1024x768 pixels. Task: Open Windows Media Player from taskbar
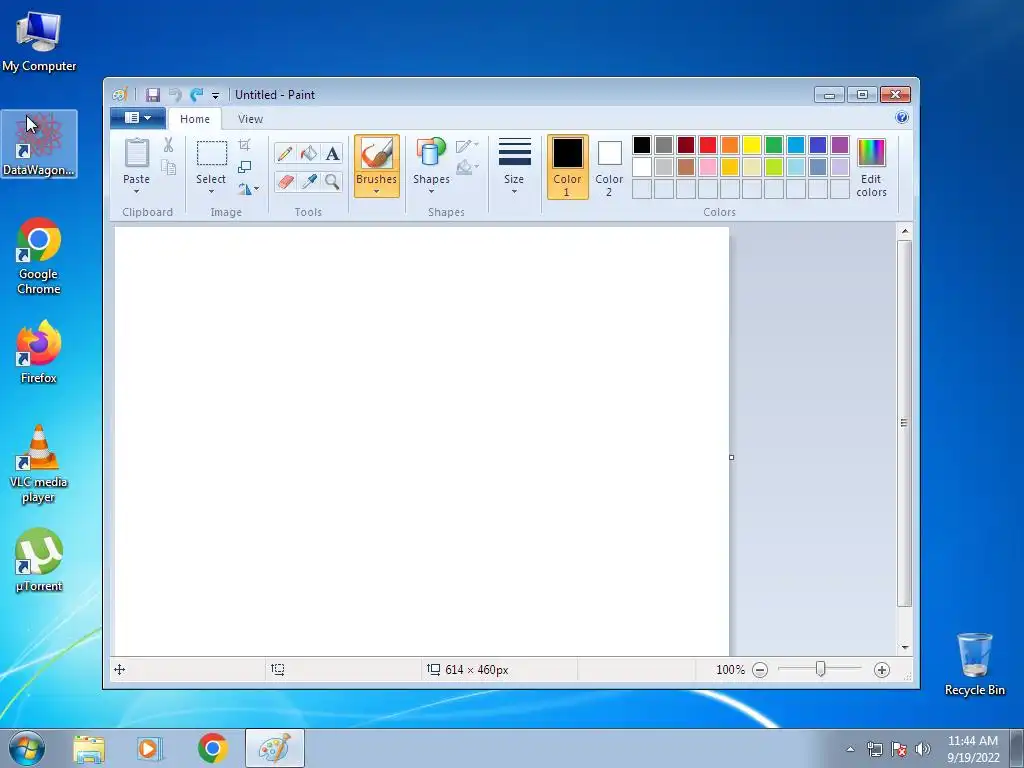pyautogui.click(x=150, y=748)
